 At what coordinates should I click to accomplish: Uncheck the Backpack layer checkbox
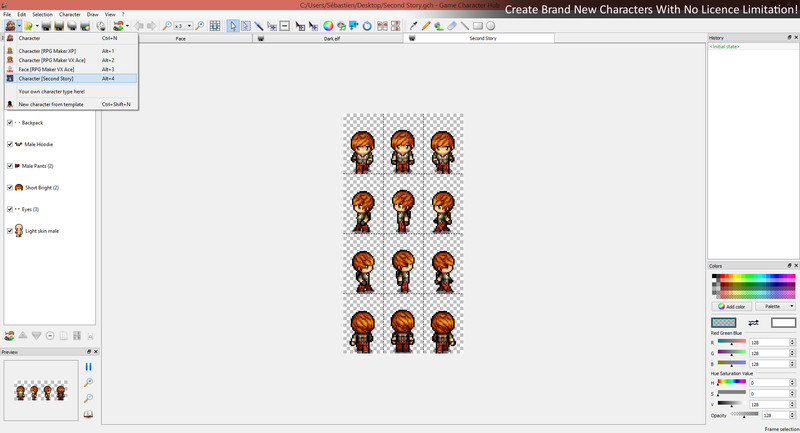point(10,123)
